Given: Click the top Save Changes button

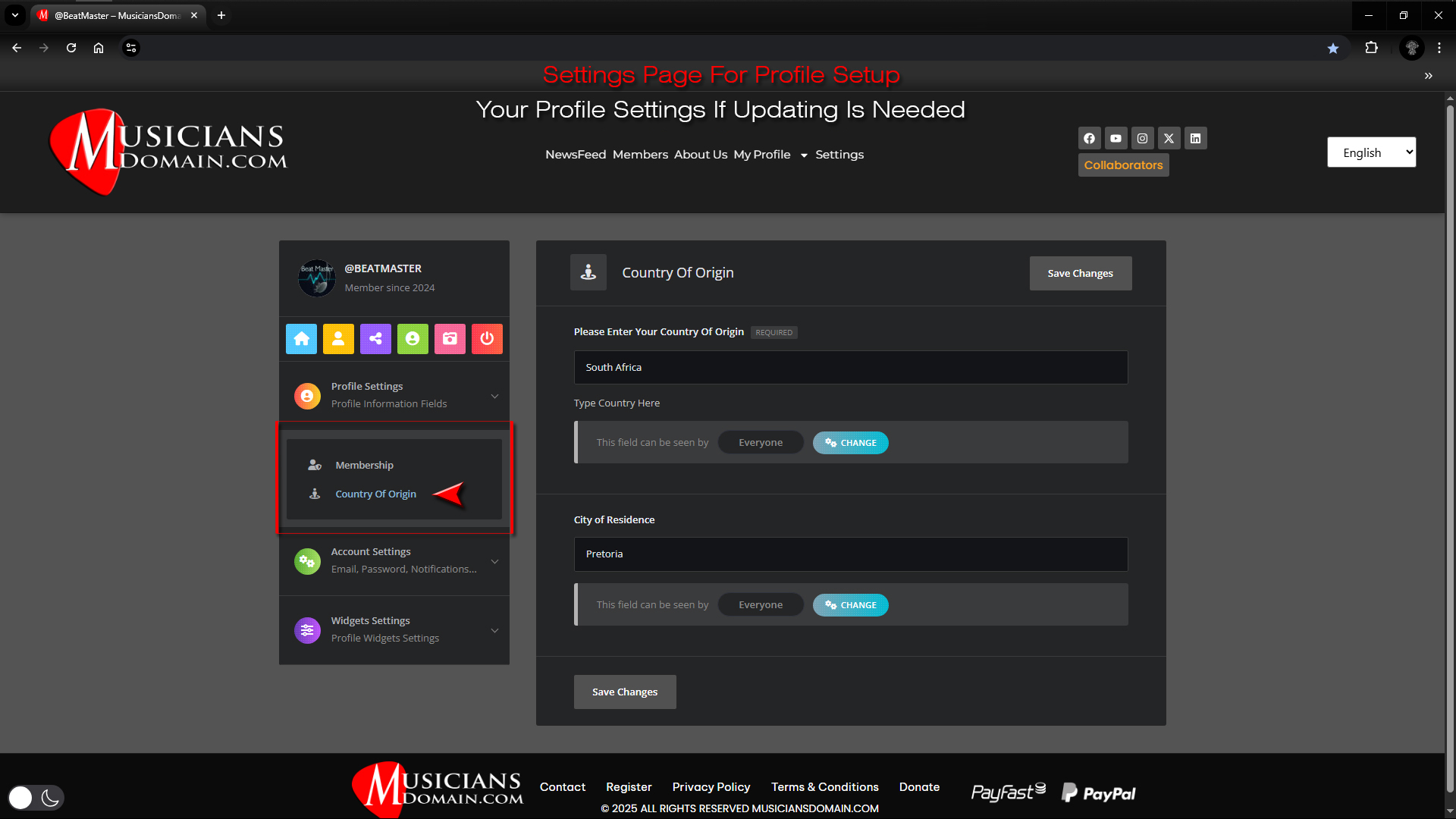Looking at the screenshot, I should coord(1080,273).
